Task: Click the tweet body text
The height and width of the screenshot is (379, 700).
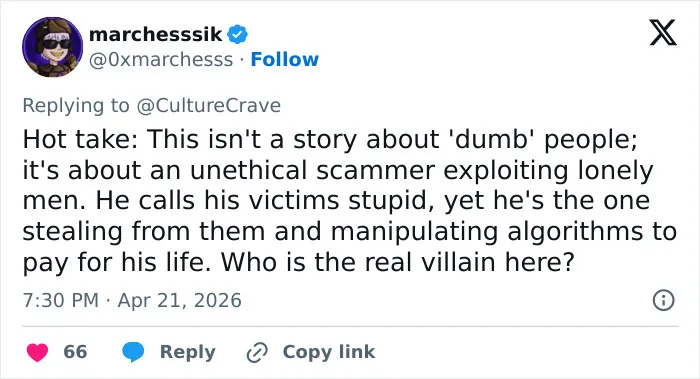Action: click(x=350, y=201)
